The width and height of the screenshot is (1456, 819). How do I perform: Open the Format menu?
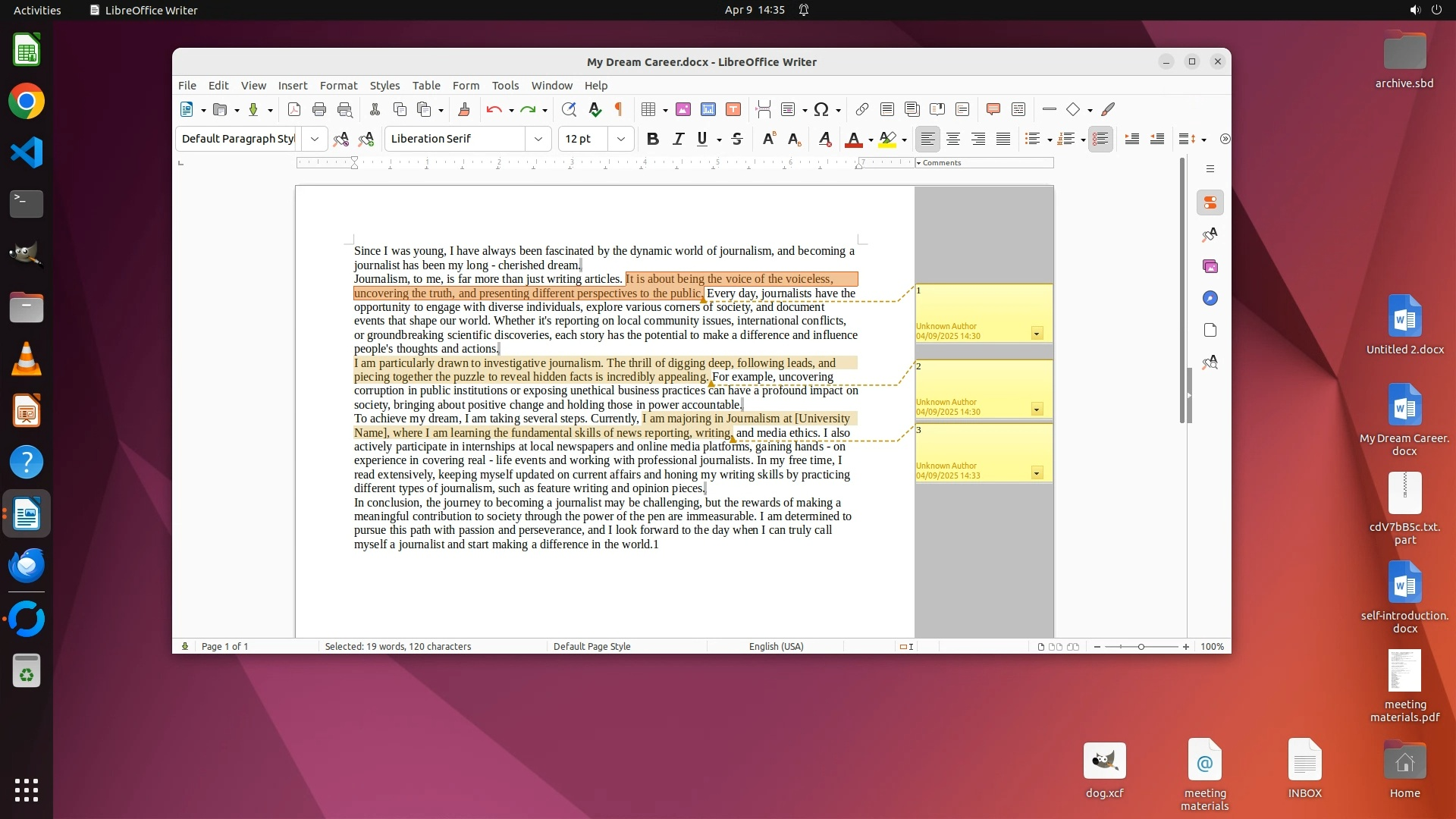pyautogui.click(x=338, y=86)
